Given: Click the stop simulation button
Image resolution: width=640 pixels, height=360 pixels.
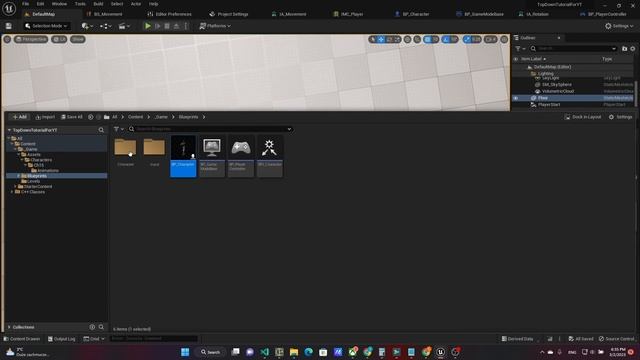Looking at the screenshot, I should [x=167, y=26].
